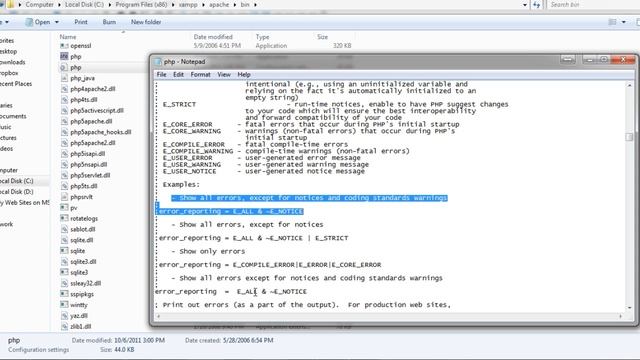
Task: Expand the Open button dropdown arrow
Action: [57, 22]
